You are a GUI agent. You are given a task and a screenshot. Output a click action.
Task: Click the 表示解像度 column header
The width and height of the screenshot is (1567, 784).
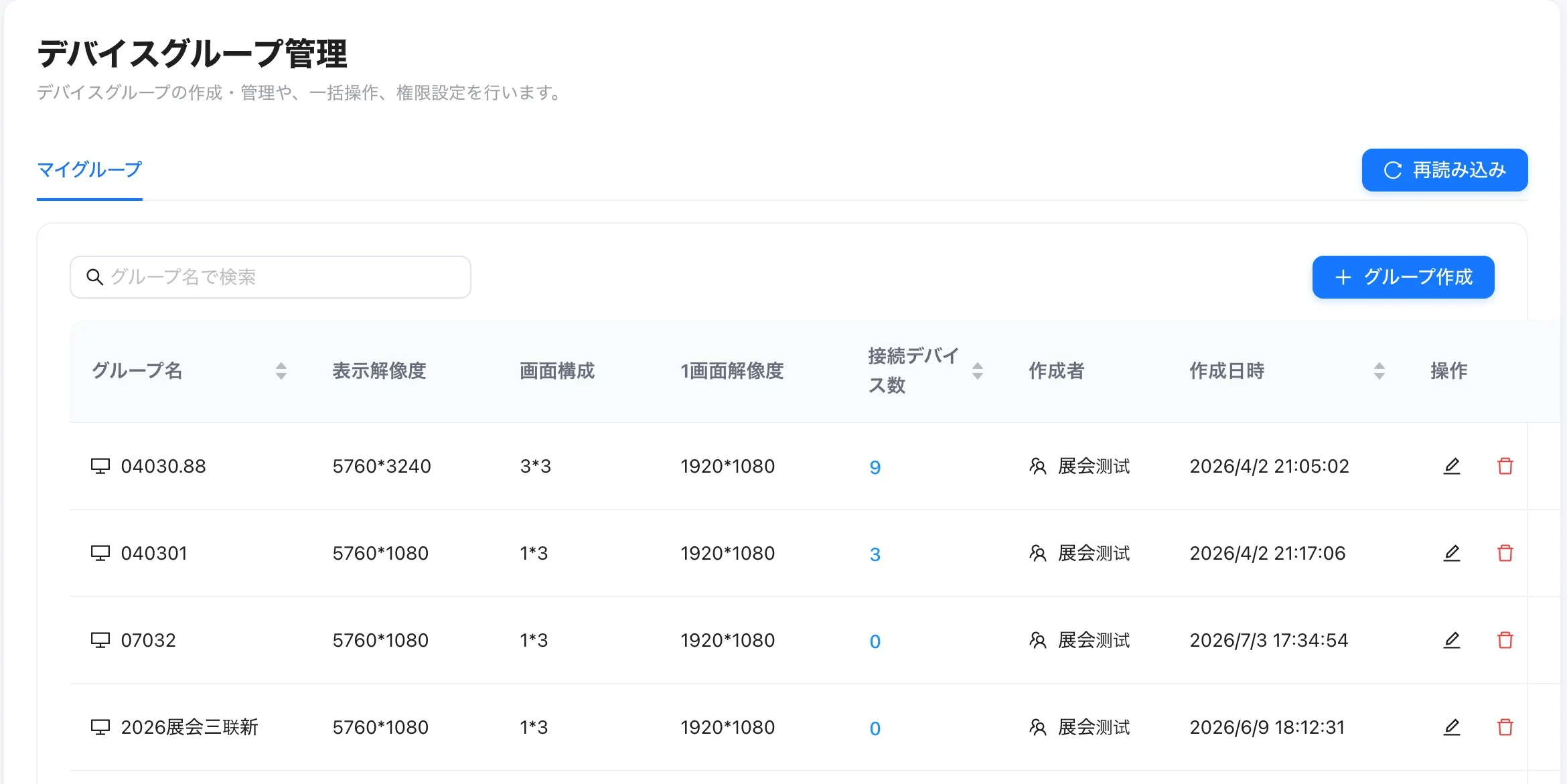[379, 371]
